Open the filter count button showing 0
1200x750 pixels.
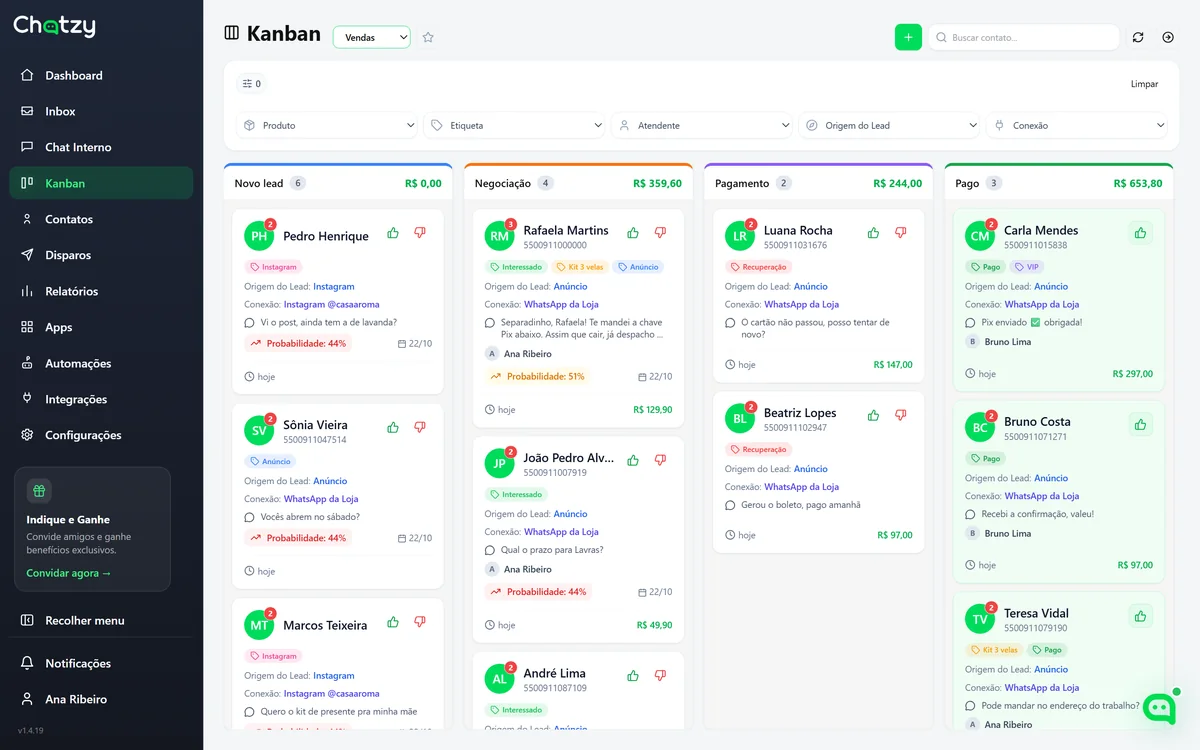click(x=252, y=84)
